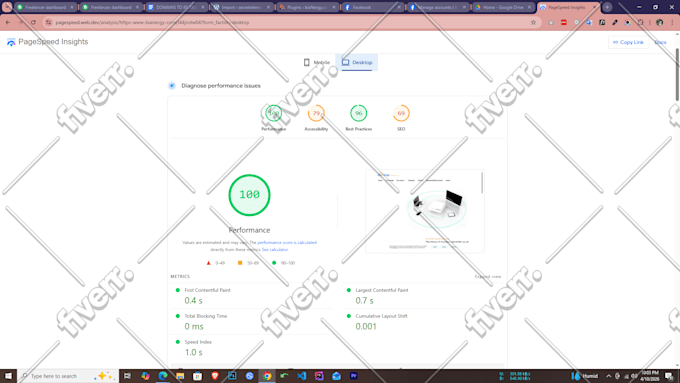Image resolution: width=680 pixels, height=383 pixels.
Task: Launch Microsoft Edge from taskbar
Action: tap(163, 376)
